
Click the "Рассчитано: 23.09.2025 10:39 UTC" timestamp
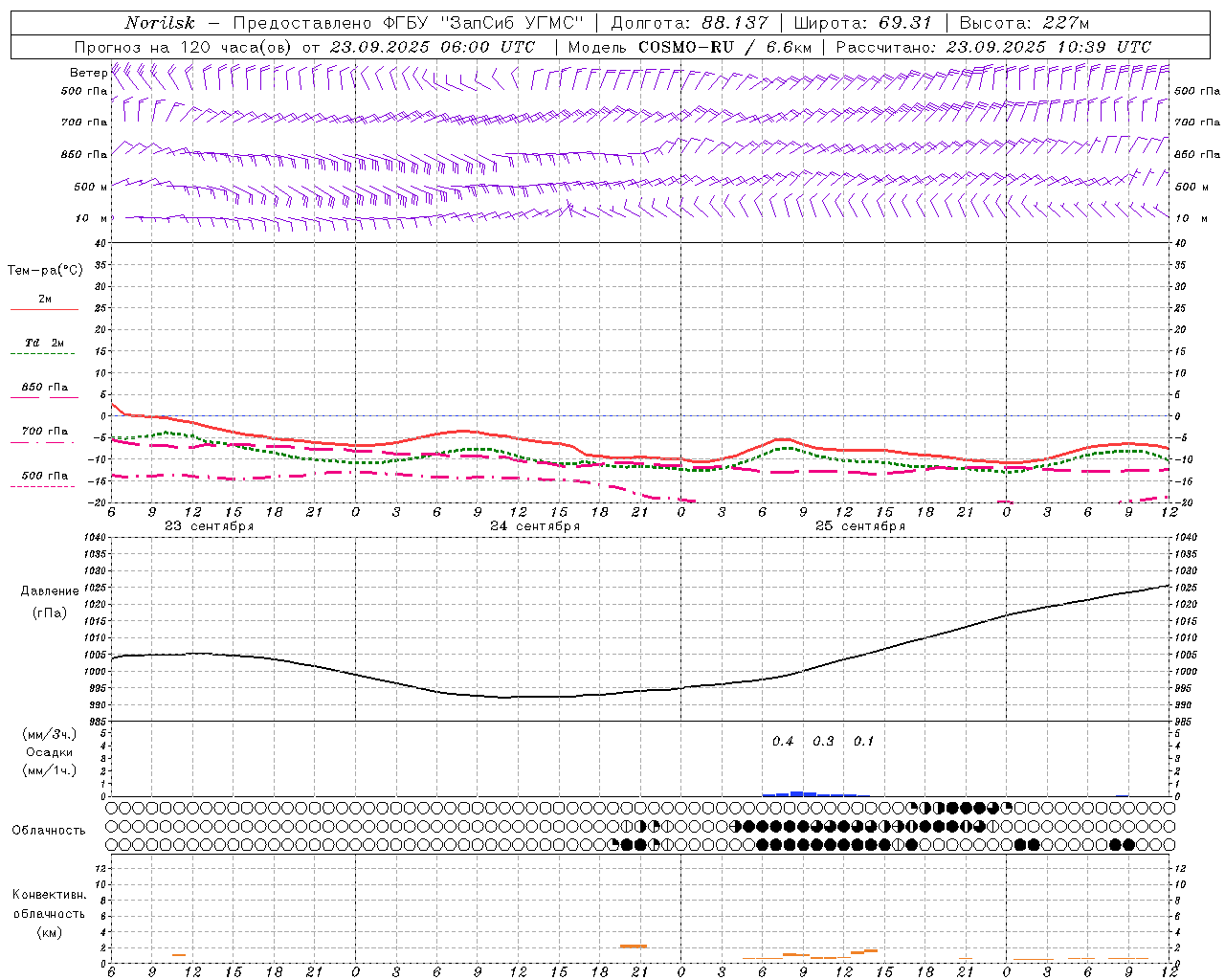click(x=993, y=47)
